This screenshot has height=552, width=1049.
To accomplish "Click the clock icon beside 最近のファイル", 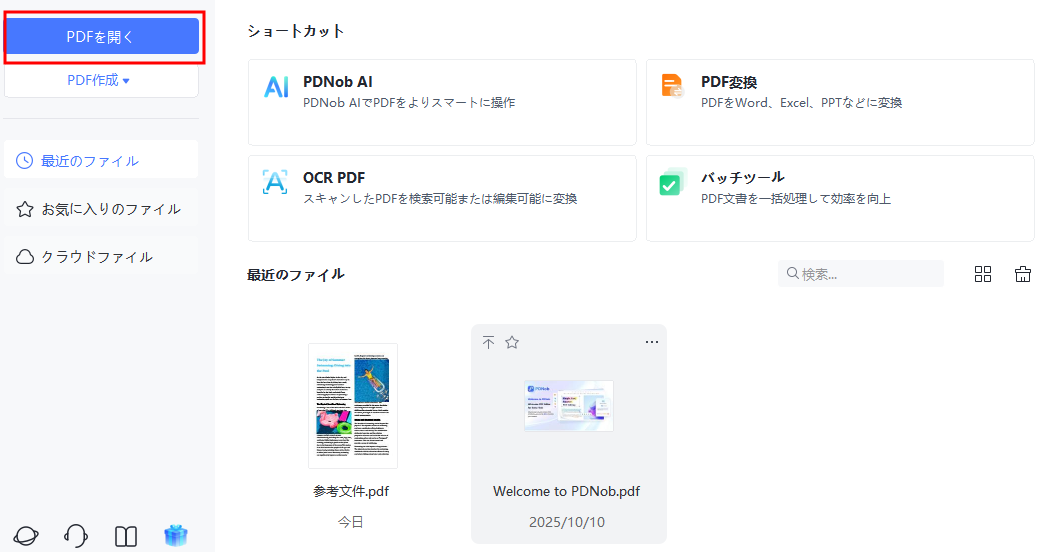I will 25,161.
